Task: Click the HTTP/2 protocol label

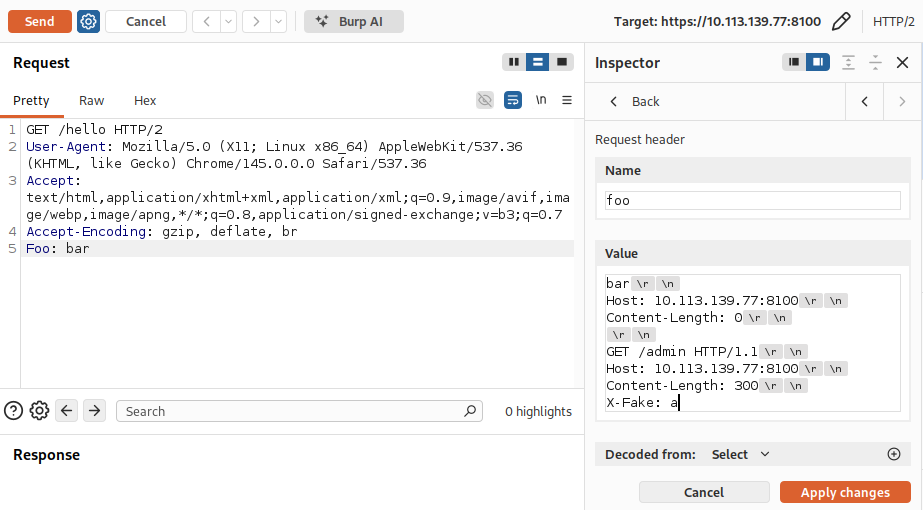Action: pyautogui.click(x=893, y=22)
